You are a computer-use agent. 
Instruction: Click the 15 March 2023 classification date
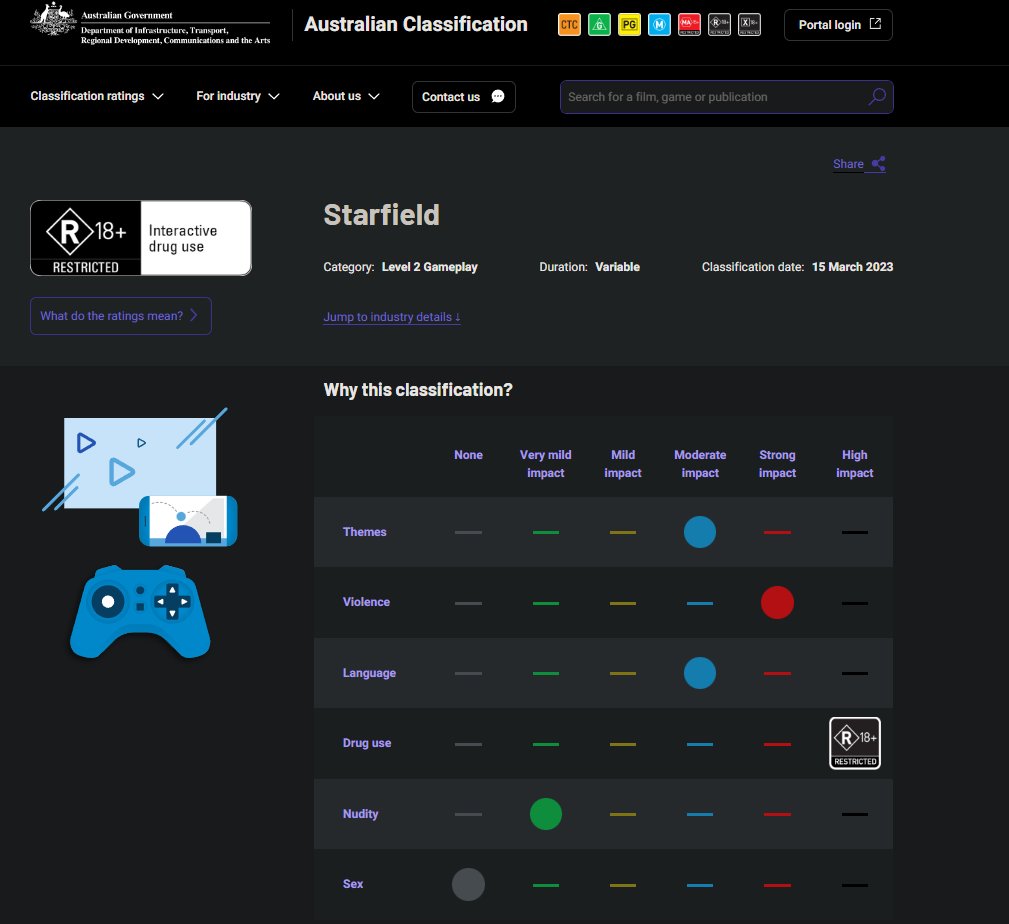[x=852, y=267]
